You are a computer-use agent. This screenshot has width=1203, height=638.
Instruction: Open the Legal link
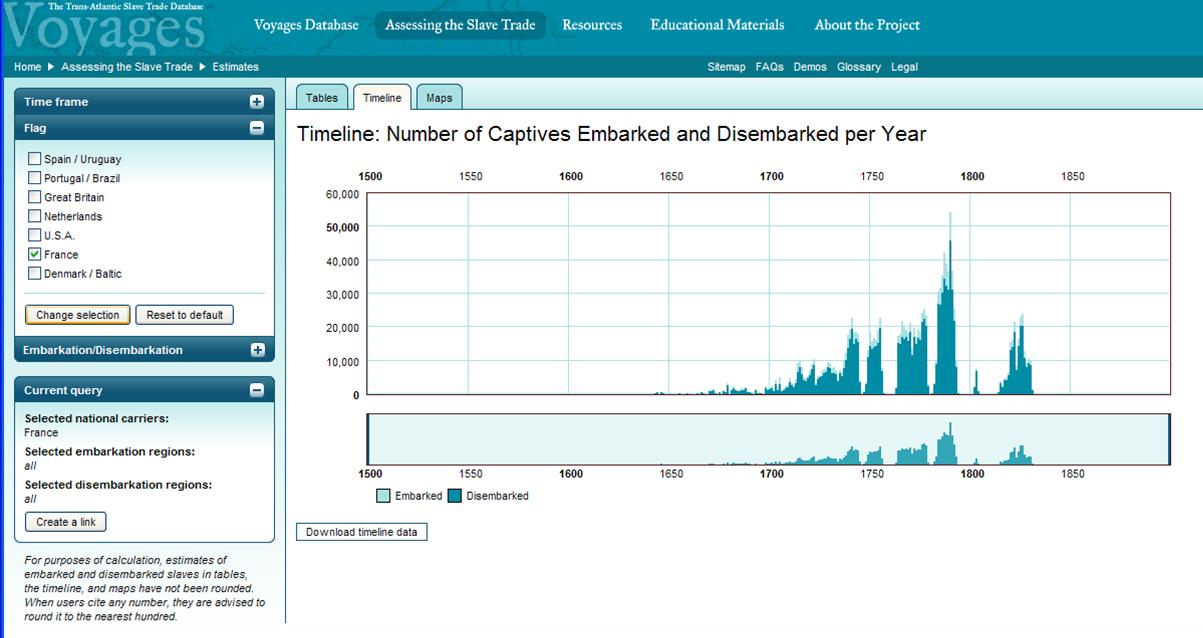click(904, 67)
